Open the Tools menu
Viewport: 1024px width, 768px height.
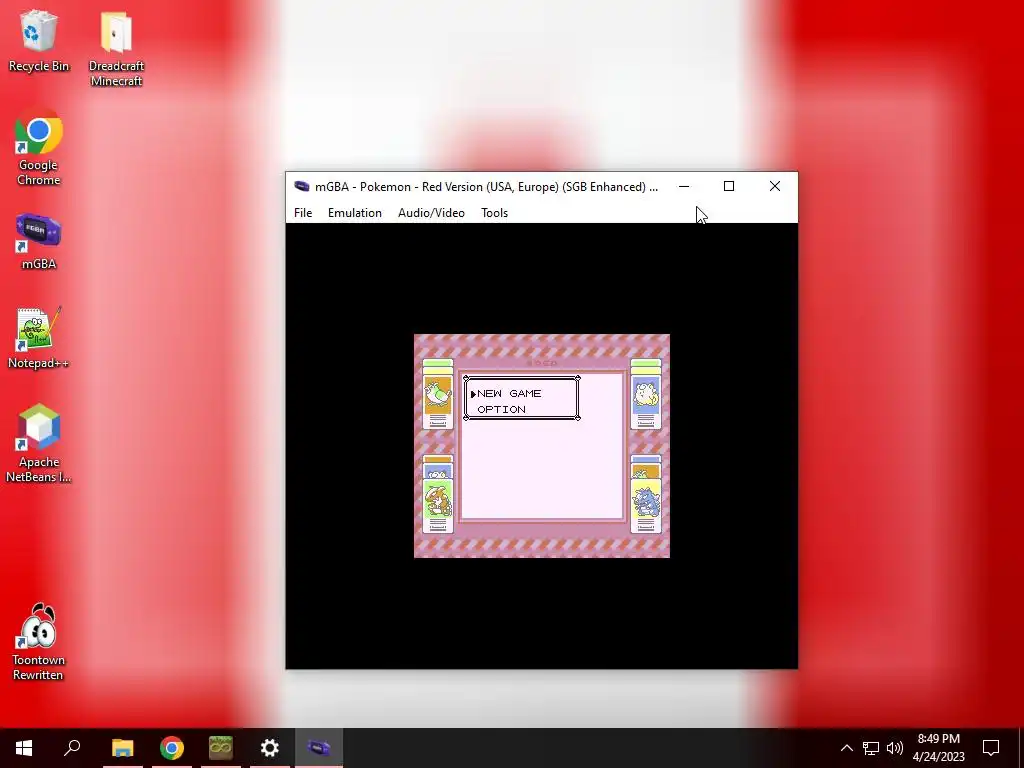494,213
